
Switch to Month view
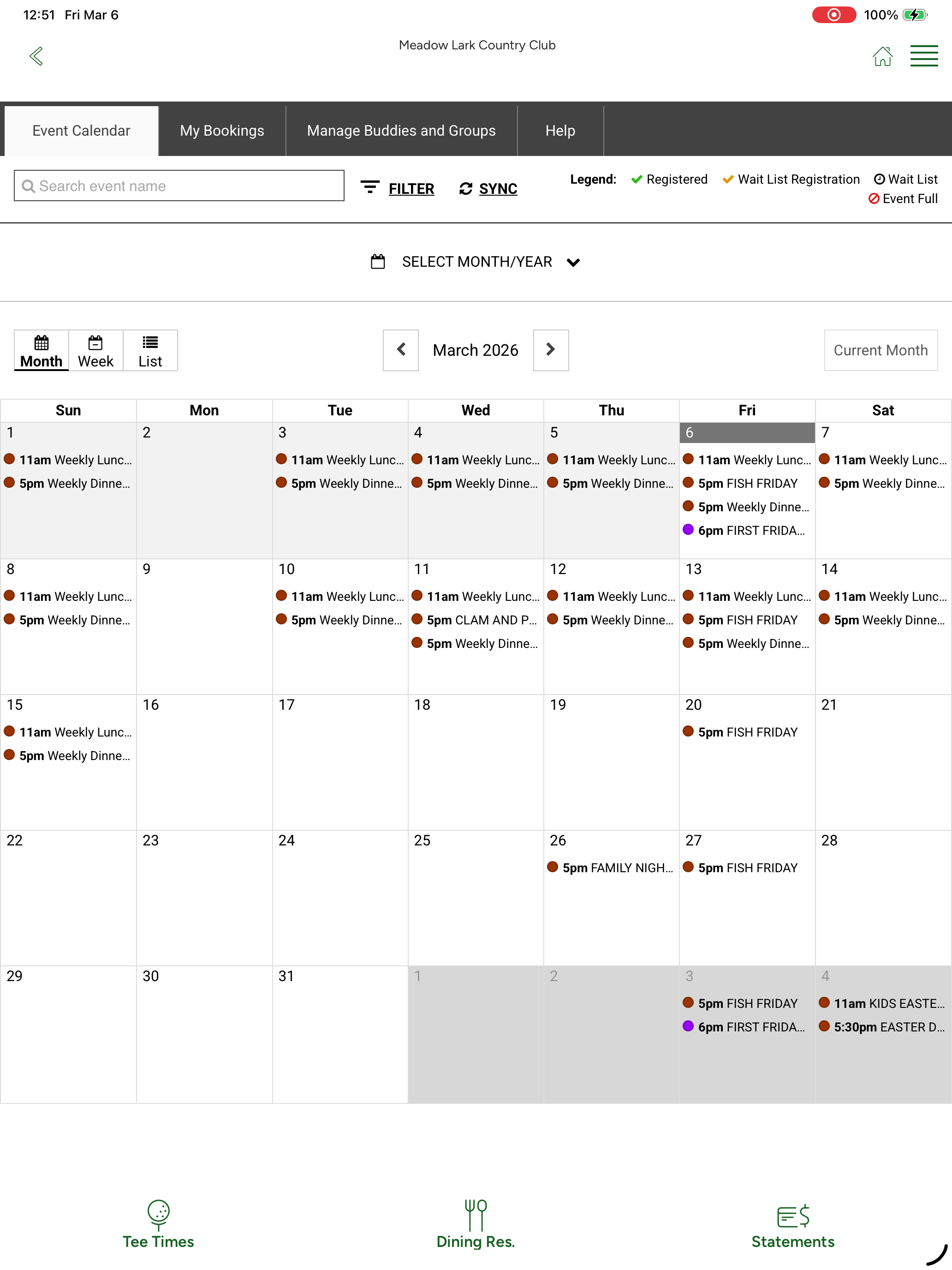point(42,351)
